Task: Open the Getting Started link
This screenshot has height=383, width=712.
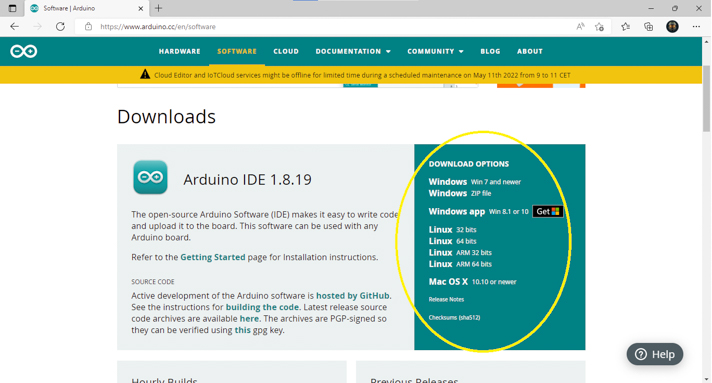Action: pyautogui.click(x=213, y=257)
